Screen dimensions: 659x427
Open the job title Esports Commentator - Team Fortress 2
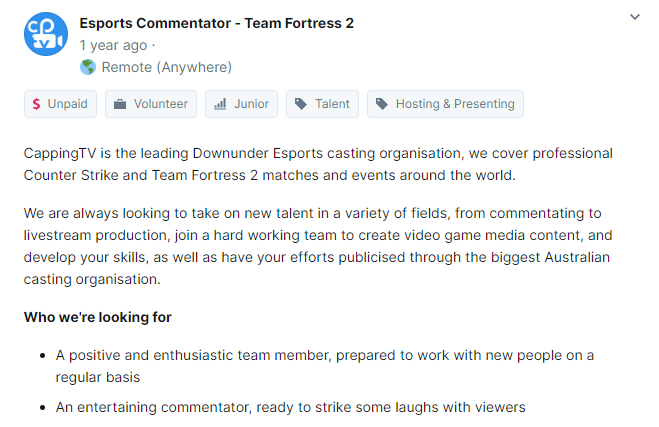[x=216, y=23]
